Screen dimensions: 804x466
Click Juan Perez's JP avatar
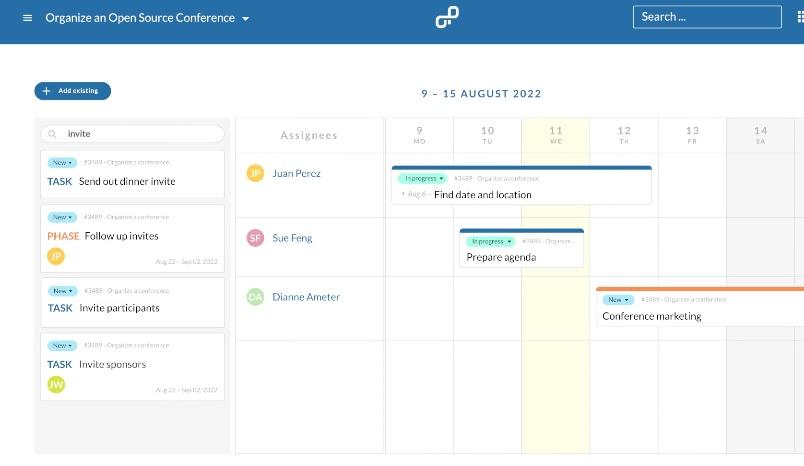pyautogui.click(x=255, y=173)
